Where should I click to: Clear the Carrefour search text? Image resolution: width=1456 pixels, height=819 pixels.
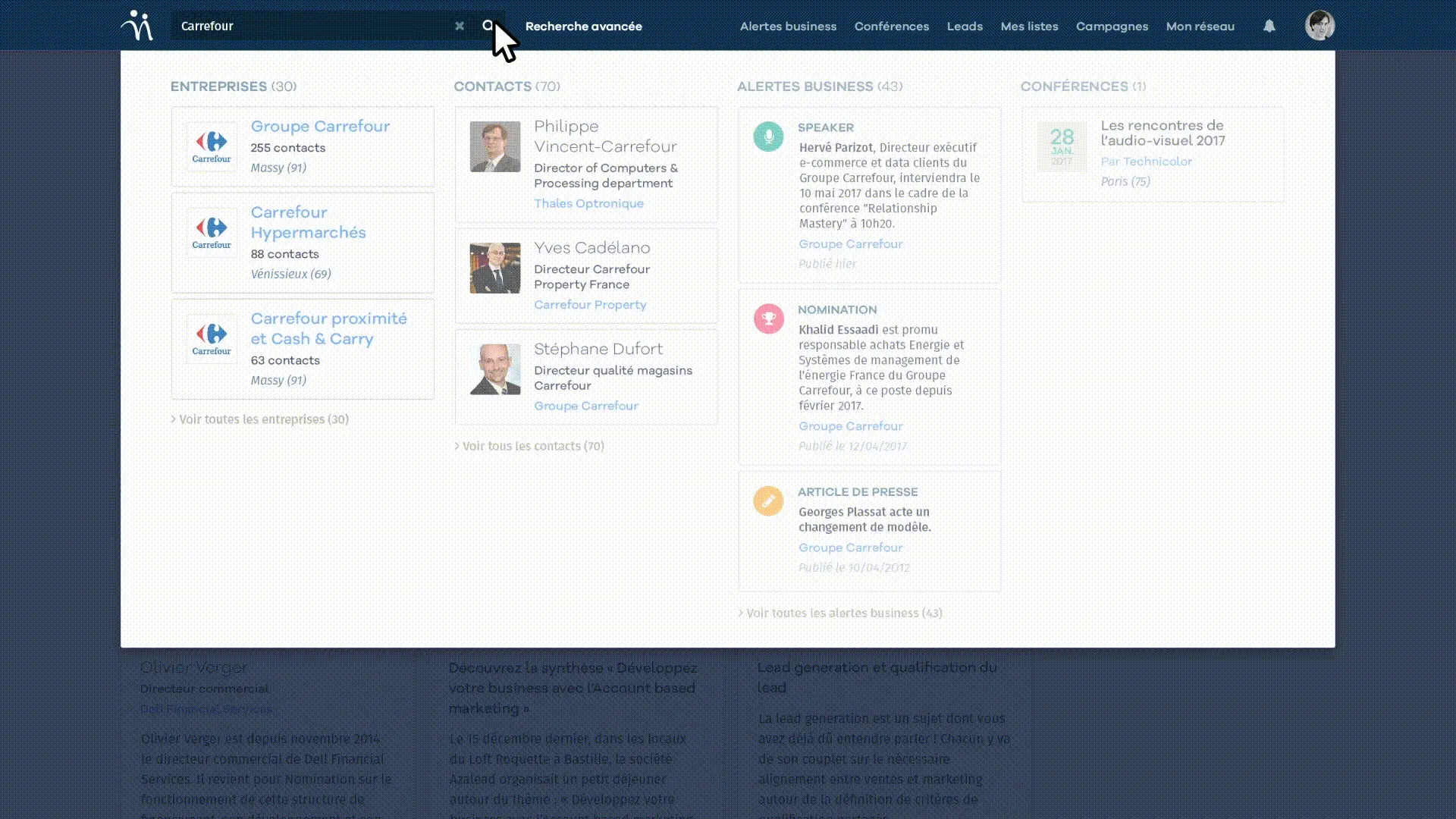coord(459,26)
